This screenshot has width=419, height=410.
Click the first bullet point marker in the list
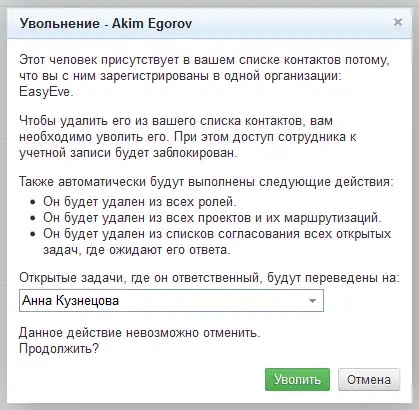click(x=32, y=202)
